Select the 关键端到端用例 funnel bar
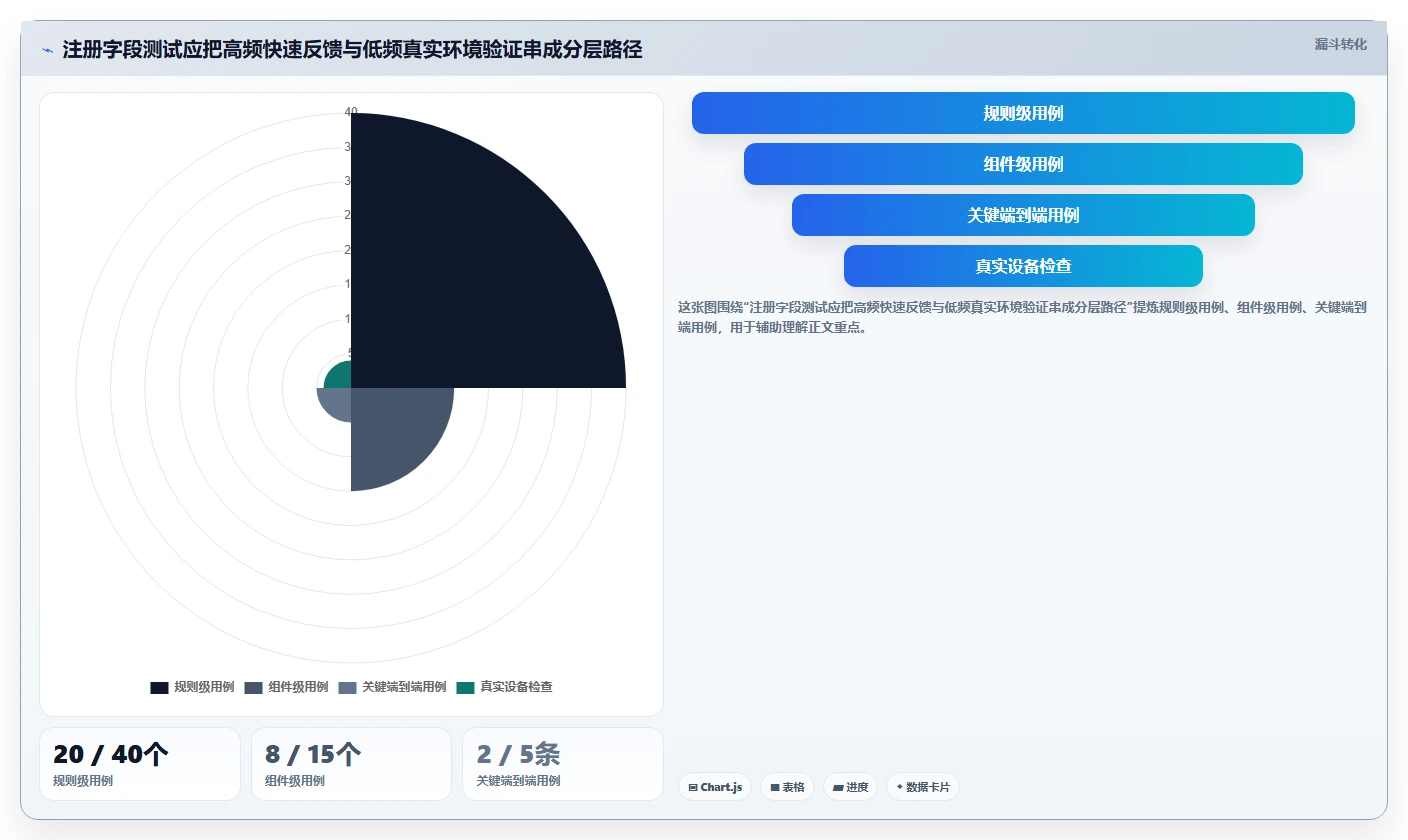This screenshot has height=840, width=1408. tap(1023, 215)
